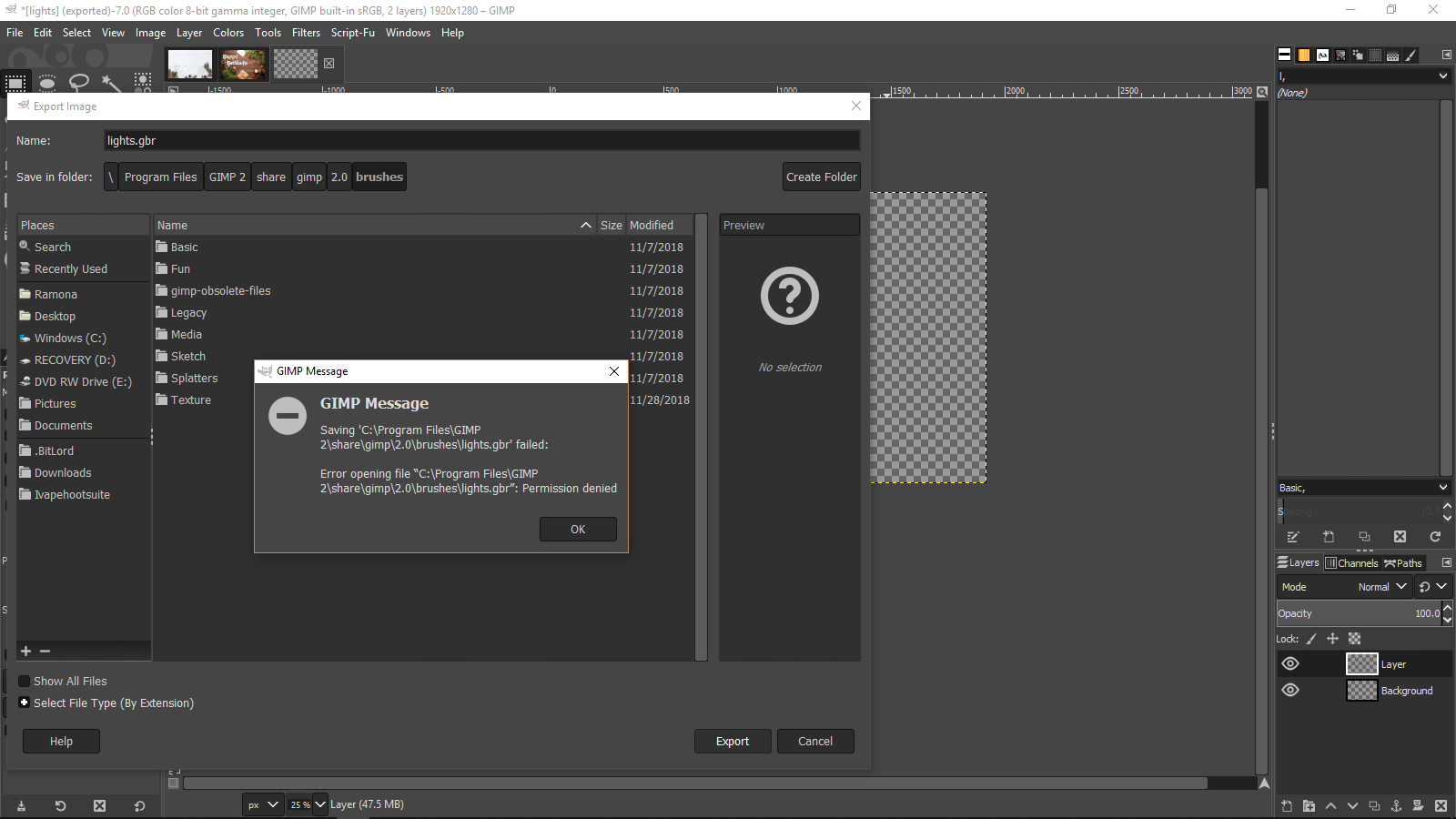Open the Gradients dockable tab icon

pyautogui.click(x=1304, y=56)
